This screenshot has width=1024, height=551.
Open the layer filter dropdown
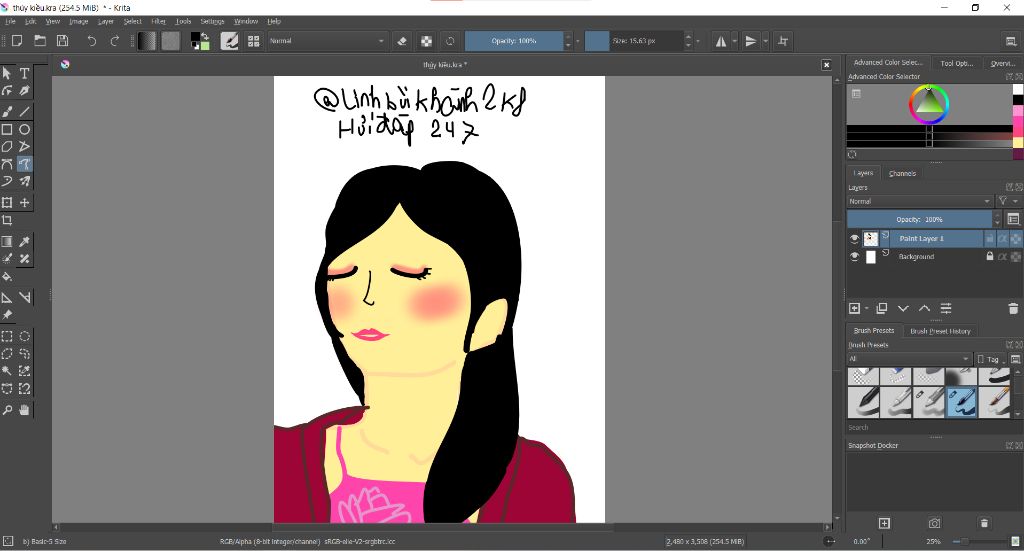click(x=1006, y=201)
